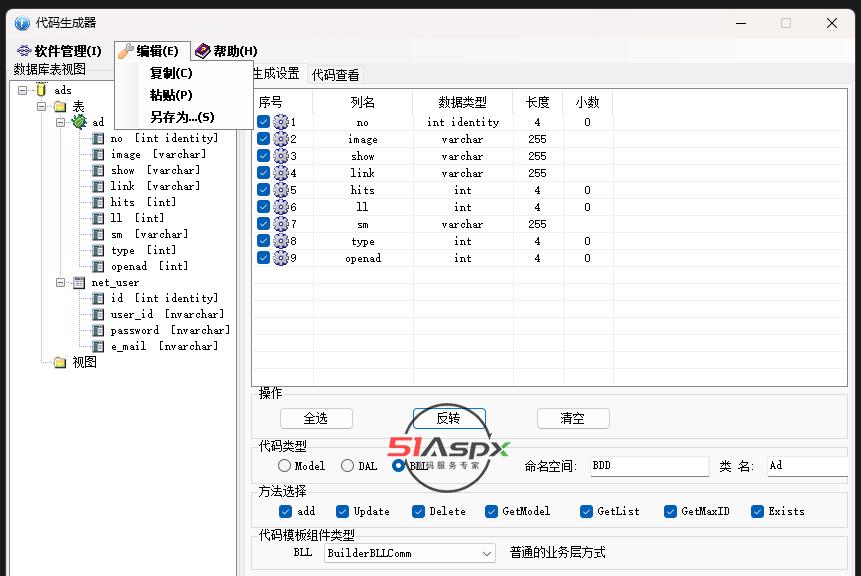Click column icon beside image [varchar]

(x=98, y=154)
